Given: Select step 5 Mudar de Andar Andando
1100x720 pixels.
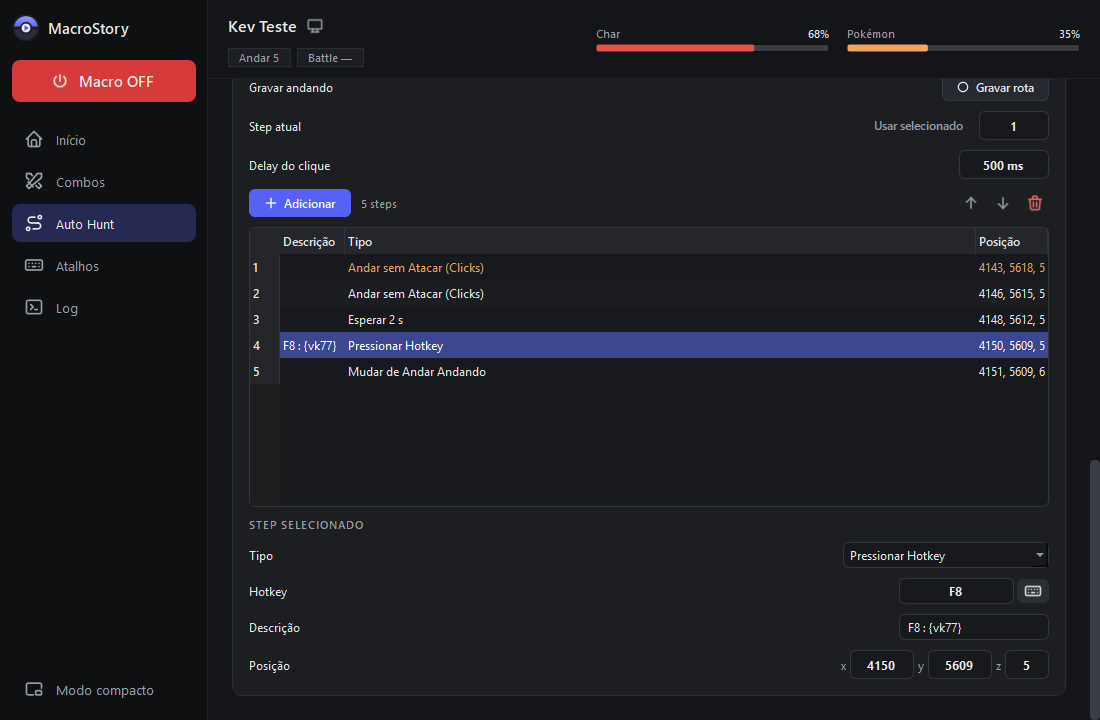Looking at the screenshot, I should (649, 371).
